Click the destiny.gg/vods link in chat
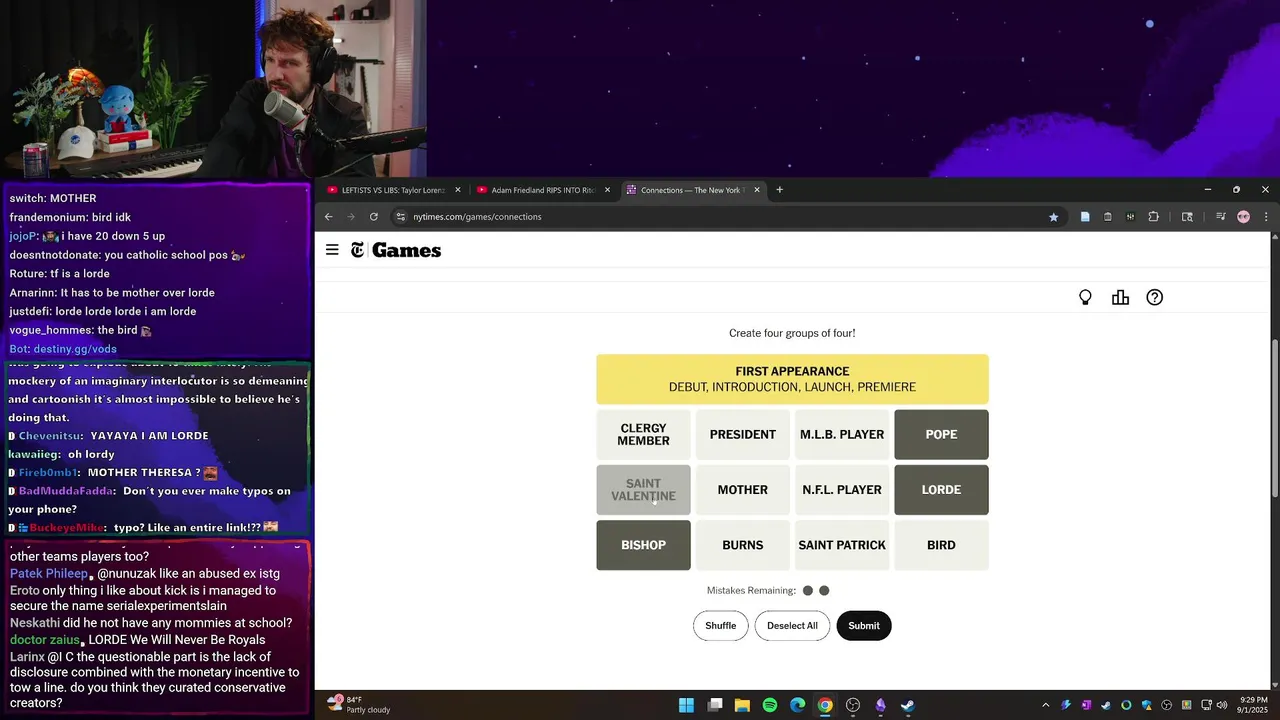This screenshot has height=720, width=1280. coord(75,349)
